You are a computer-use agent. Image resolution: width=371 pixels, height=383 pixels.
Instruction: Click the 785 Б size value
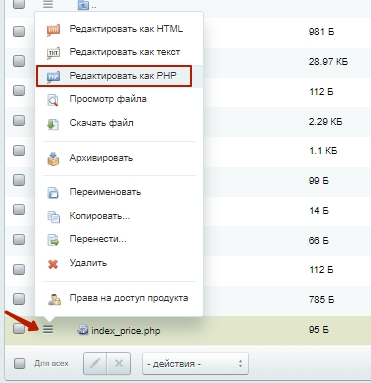[321, 299]
